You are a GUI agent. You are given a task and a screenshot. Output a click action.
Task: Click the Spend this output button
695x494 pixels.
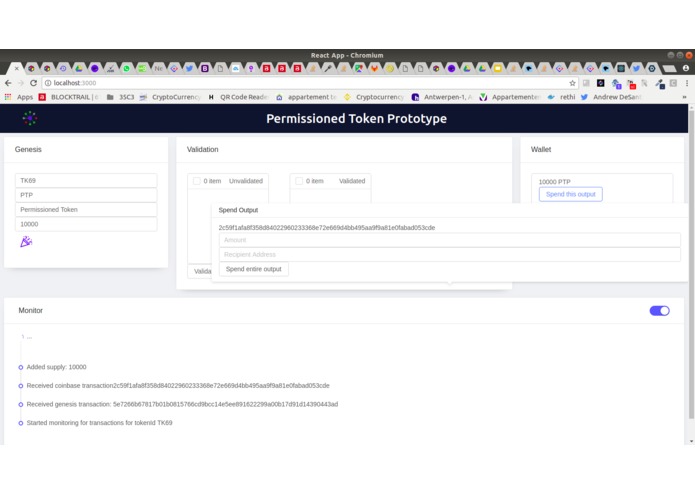(x=570, y=194)
